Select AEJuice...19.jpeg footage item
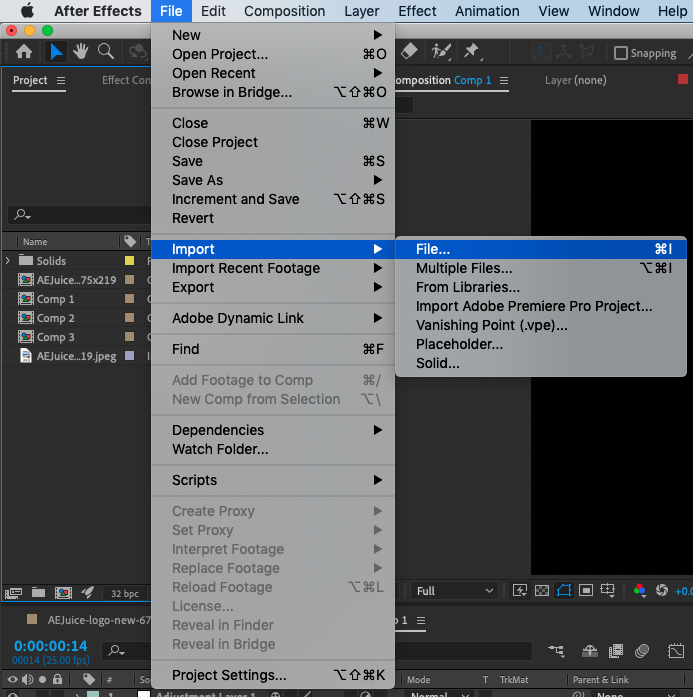693x697 pixels. click(76, 356)
